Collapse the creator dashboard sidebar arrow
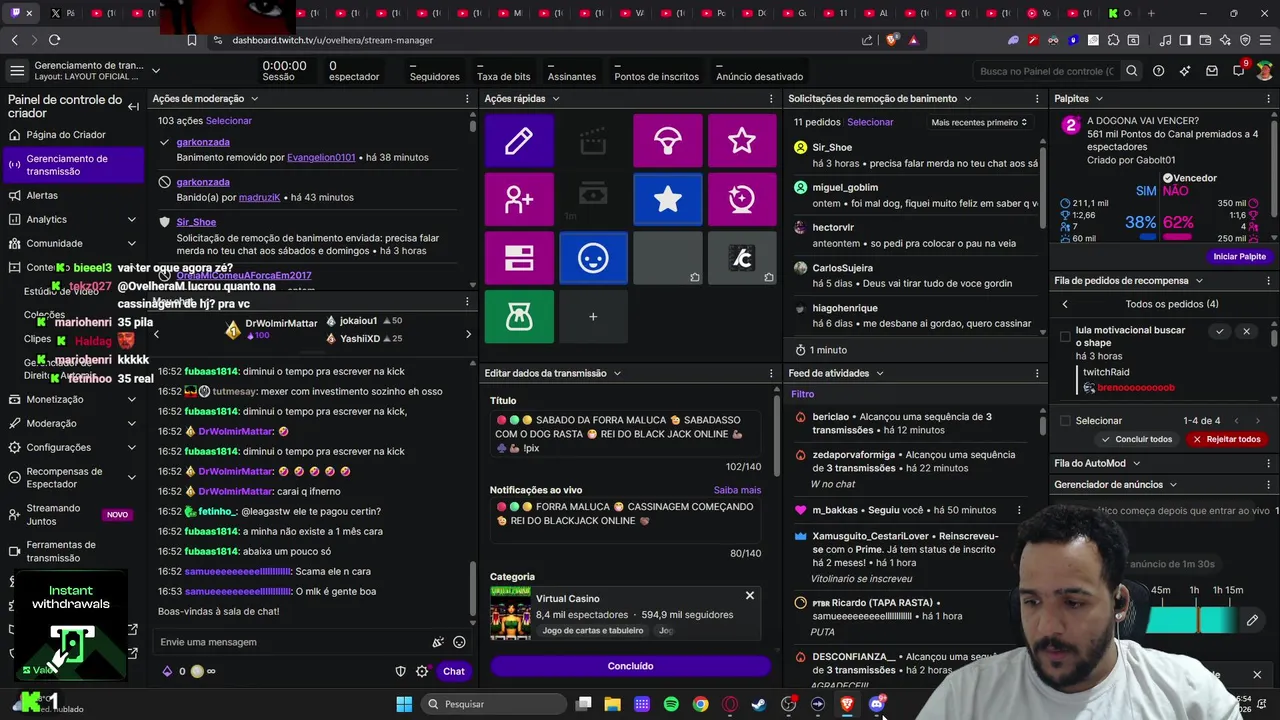This screenshot has height=720, width=1280. (x=133, y=106)
